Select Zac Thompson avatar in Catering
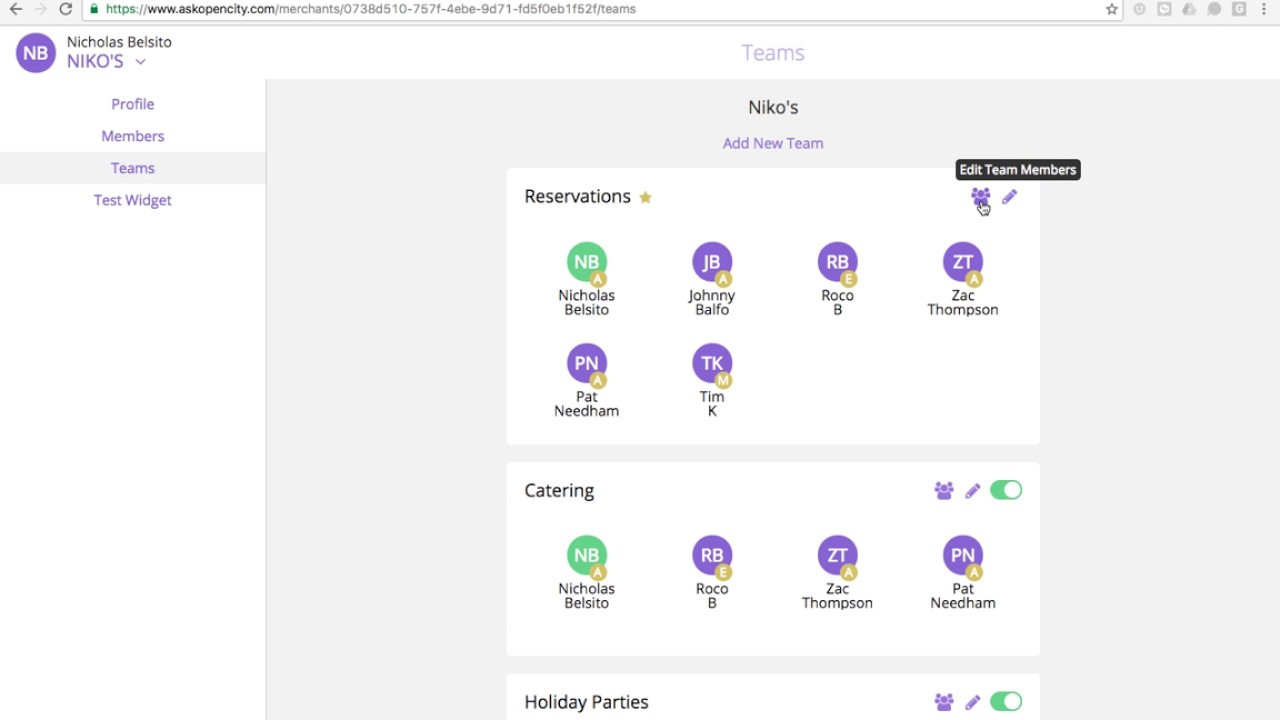Screen dimensions: 1280x720 click(837, 555)
